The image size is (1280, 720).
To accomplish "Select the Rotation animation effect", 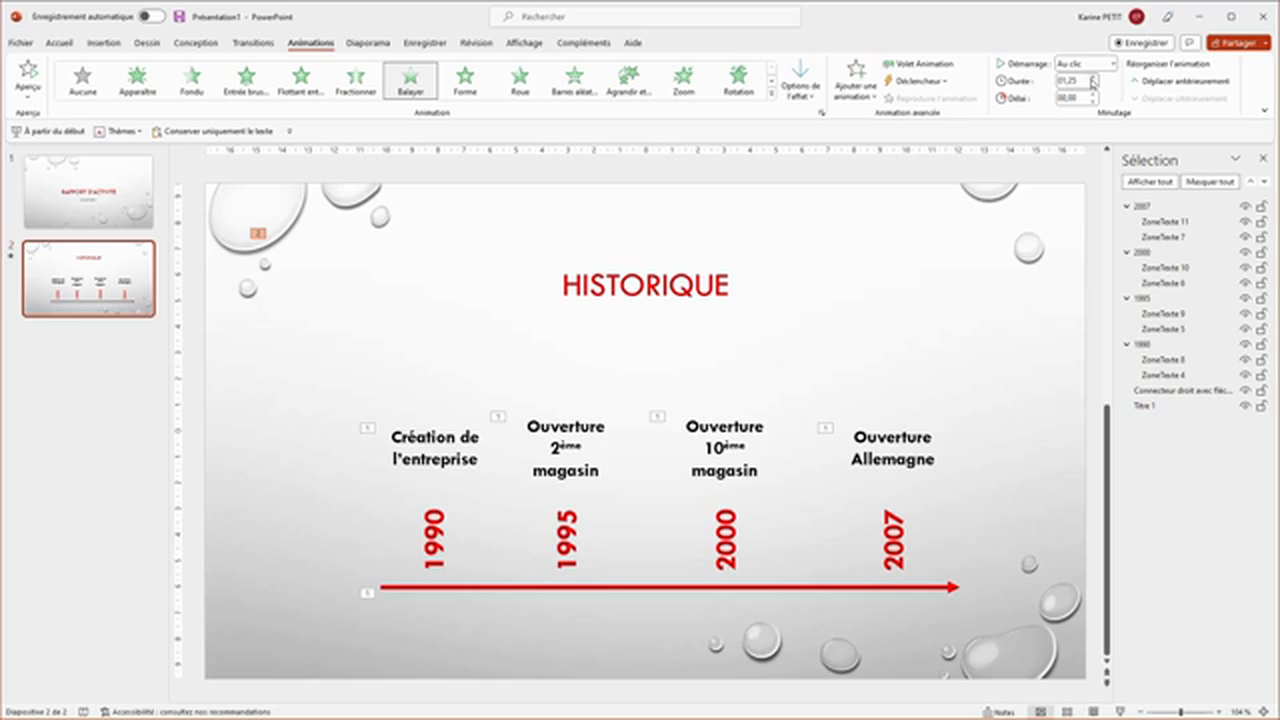I will (738, 80).
